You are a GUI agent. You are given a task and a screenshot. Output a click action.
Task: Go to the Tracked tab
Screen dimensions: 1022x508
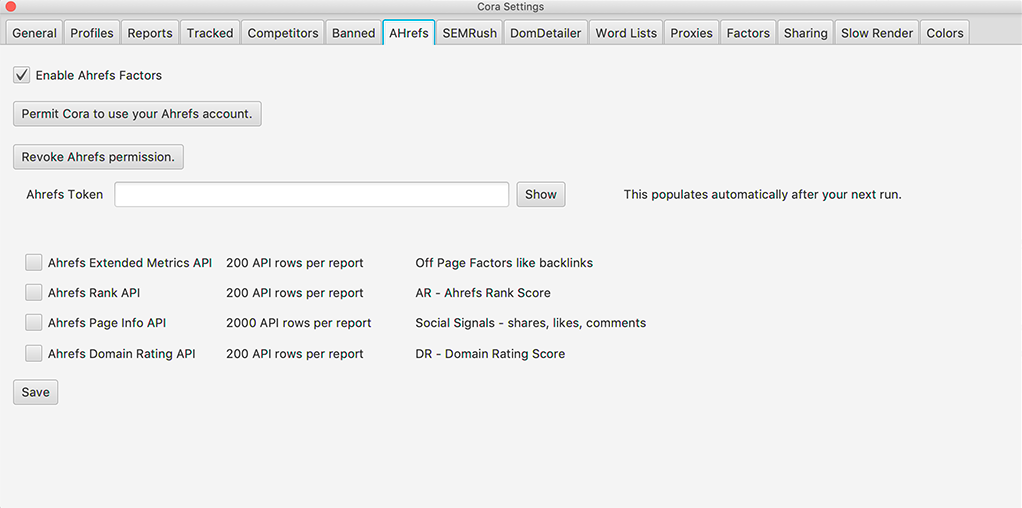210,33
